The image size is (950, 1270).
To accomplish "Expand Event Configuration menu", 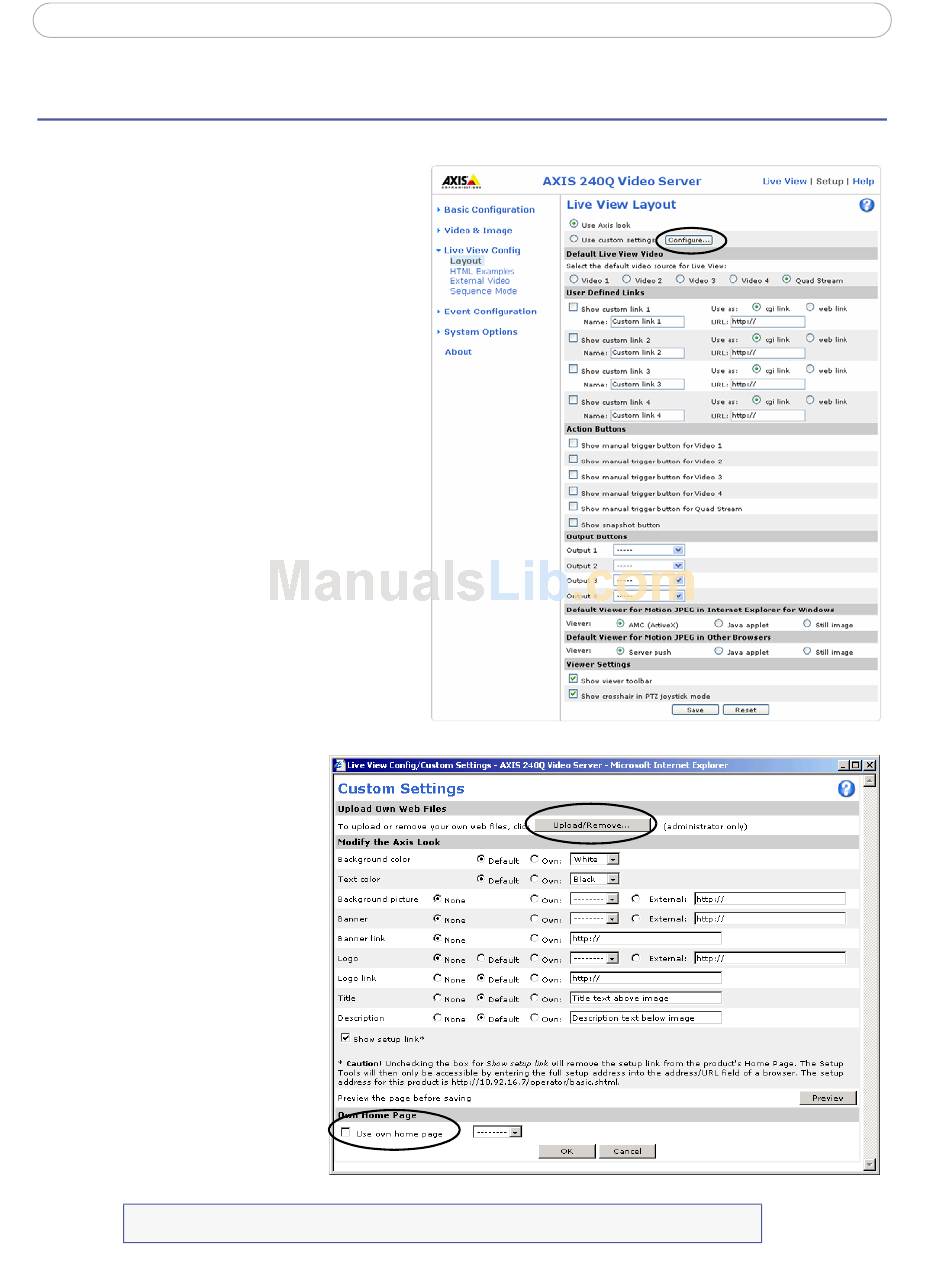I will pos(490,312).
